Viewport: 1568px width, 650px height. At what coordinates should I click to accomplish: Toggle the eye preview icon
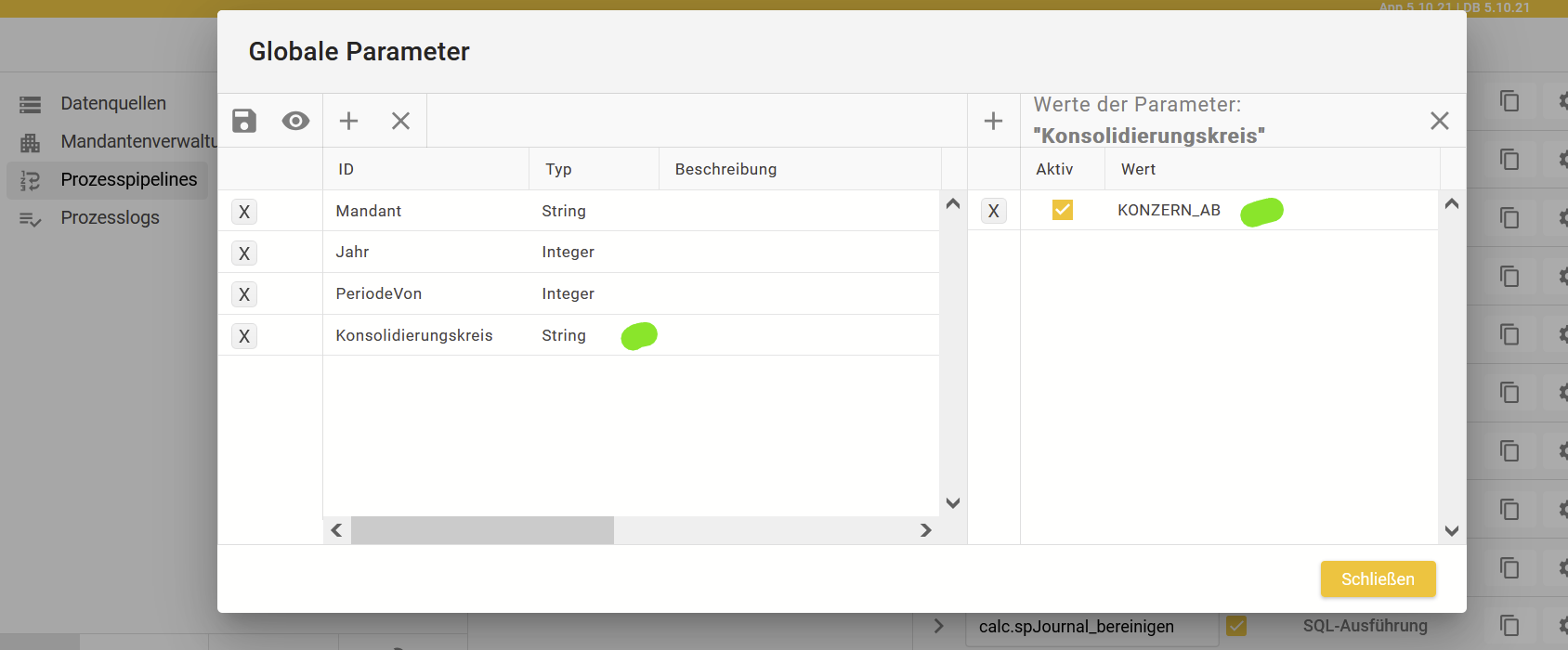click(295, 121)
